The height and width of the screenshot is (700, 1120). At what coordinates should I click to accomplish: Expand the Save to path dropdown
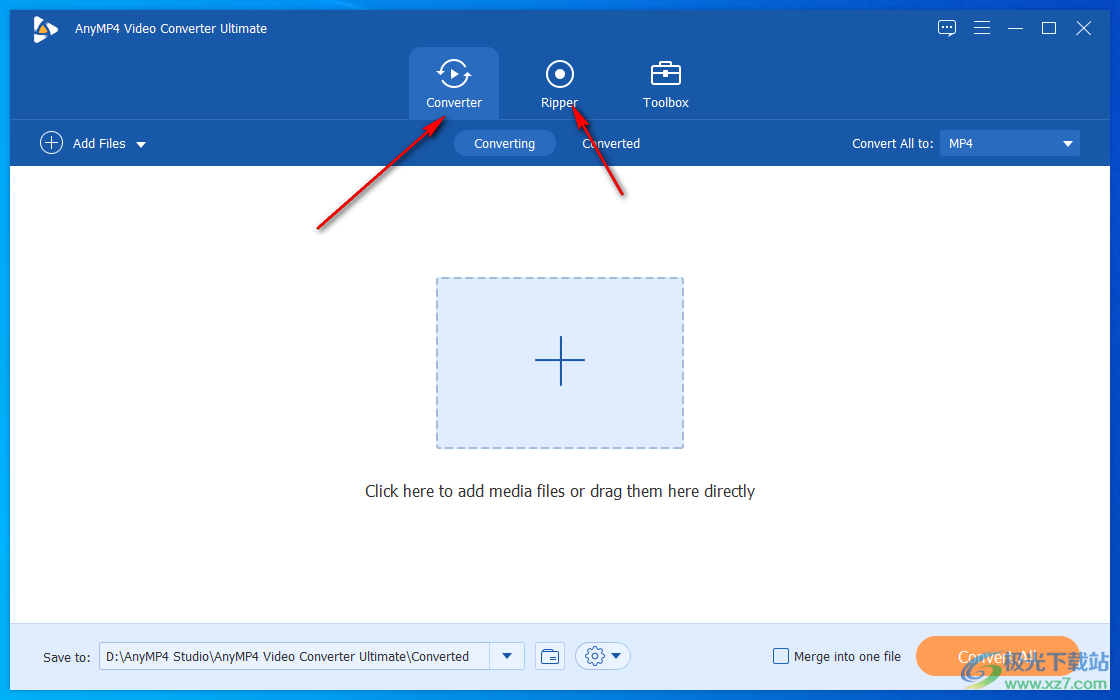pos(507,656)
